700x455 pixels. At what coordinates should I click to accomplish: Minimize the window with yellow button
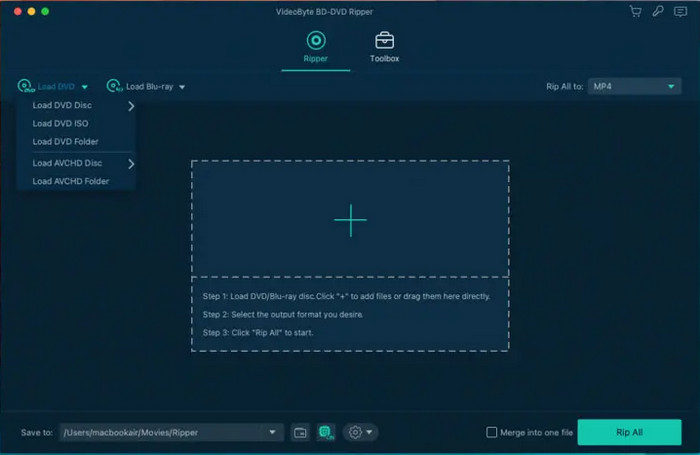click(x=31, y=12)
